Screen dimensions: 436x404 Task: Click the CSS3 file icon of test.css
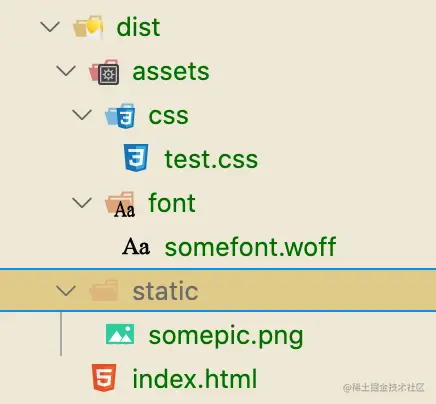pos(136,158)
